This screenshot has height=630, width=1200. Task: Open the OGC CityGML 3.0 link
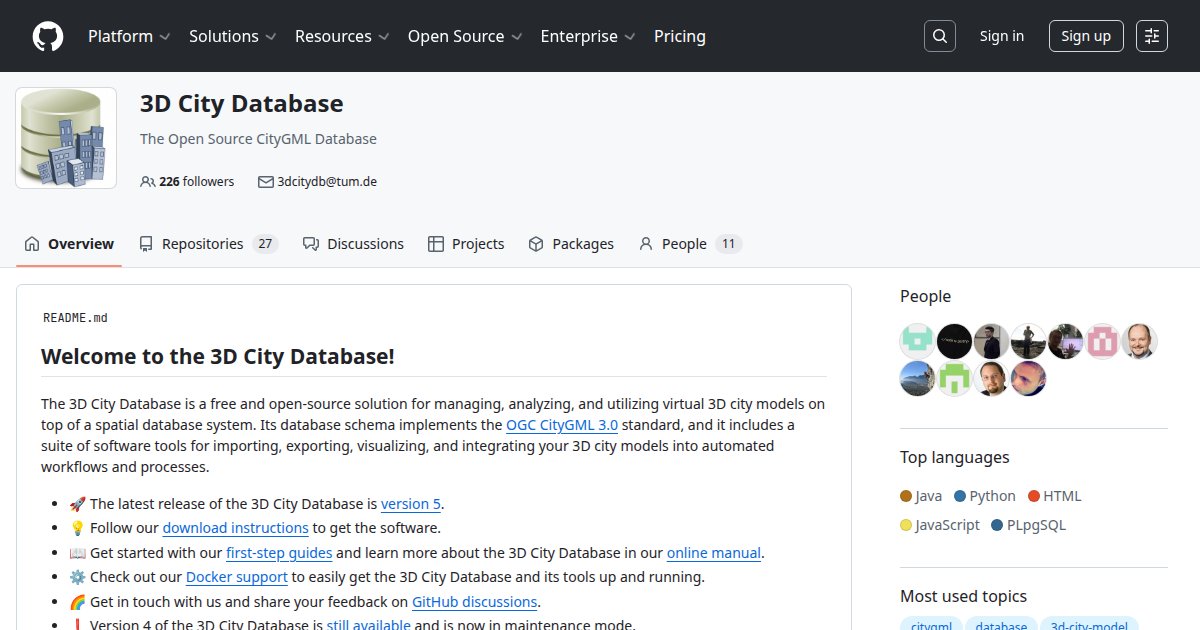[x=562, y=425]
